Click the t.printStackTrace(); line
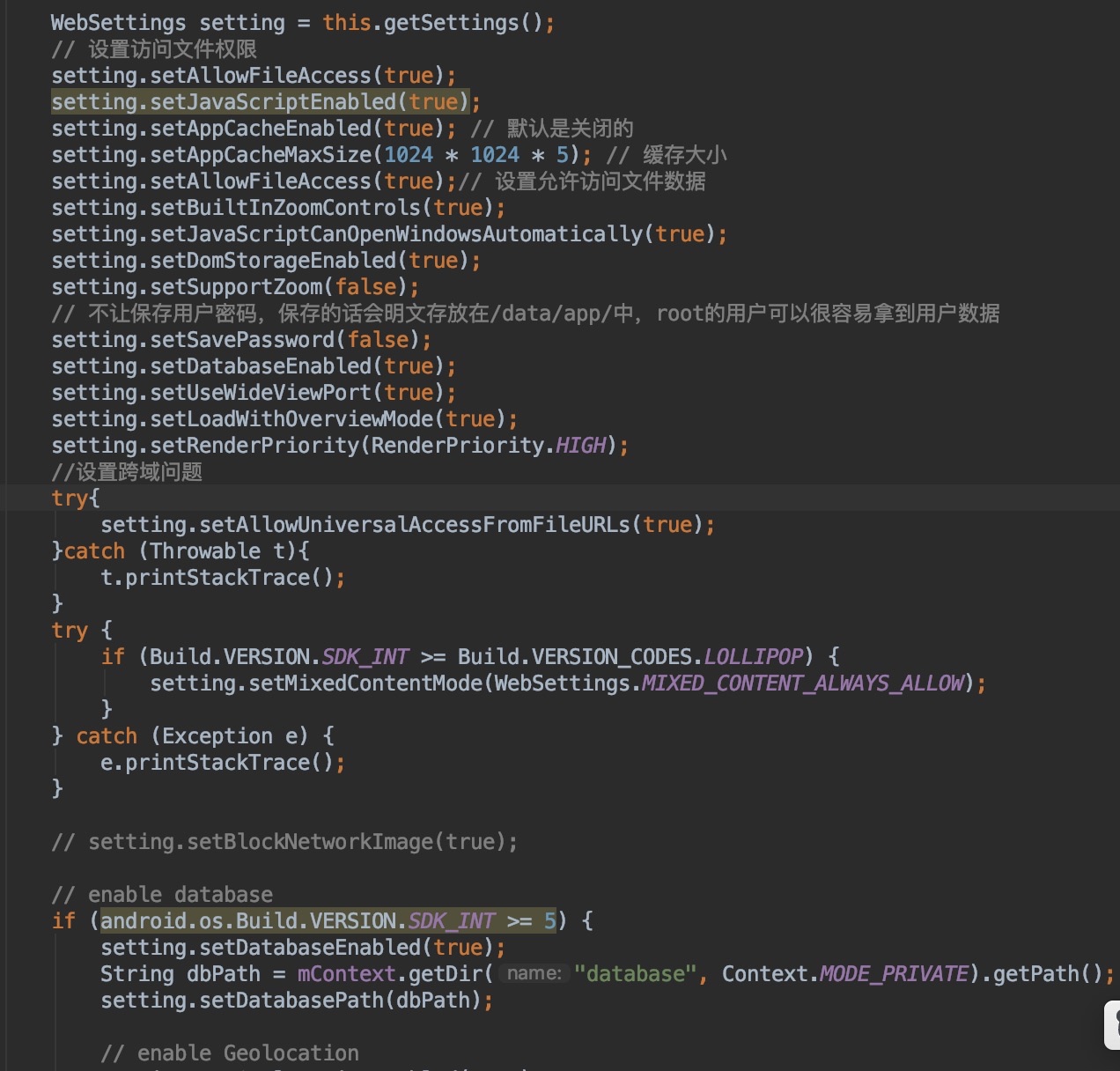Image resolution: width=1120 pixels, height=1071 pixels. point(223,578)
